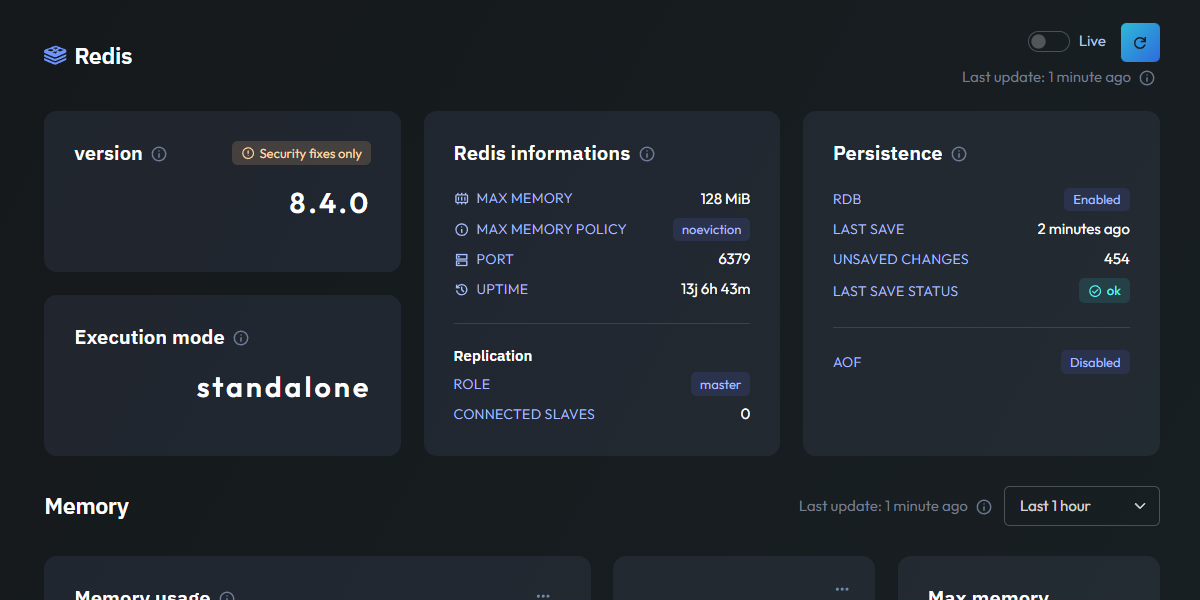This screenshot has width=1200, height=600.
Task: Click the CONNECTED SLAVES label
Action: tap(524, 414)
